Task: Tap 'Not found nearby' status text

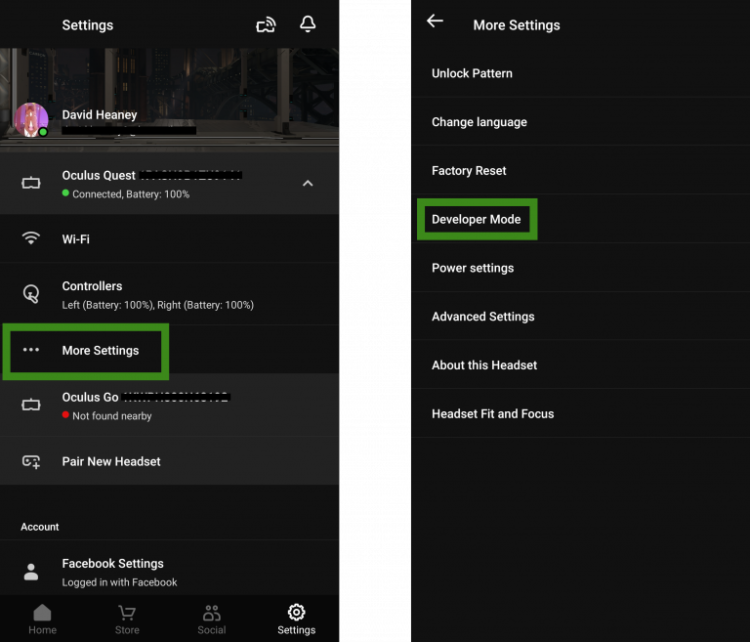Action: (x=112, y=416)
